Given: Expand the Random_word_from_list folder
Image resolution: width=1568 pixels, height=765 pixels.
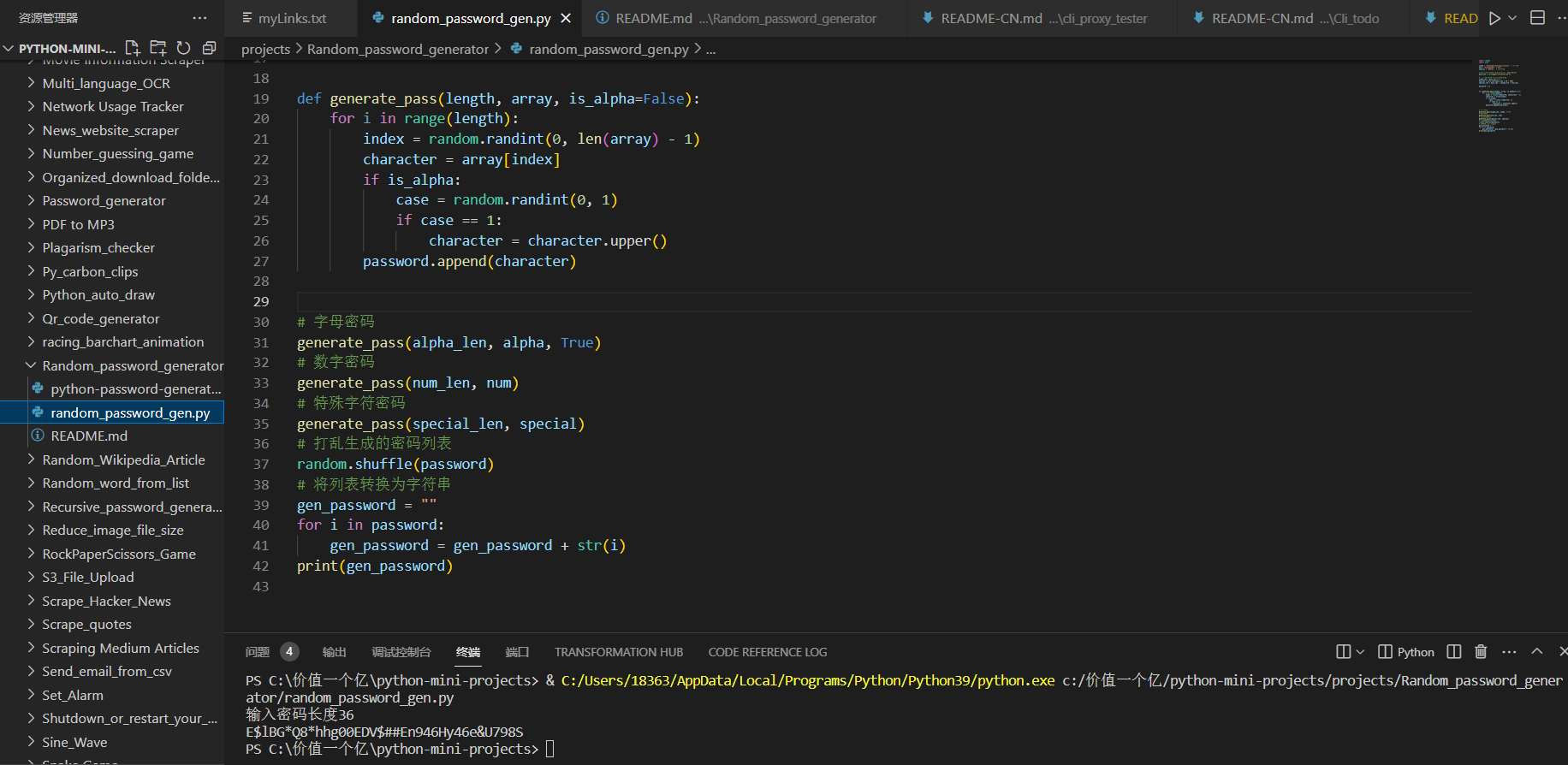Looking at the screenshot, I should 112,483.
